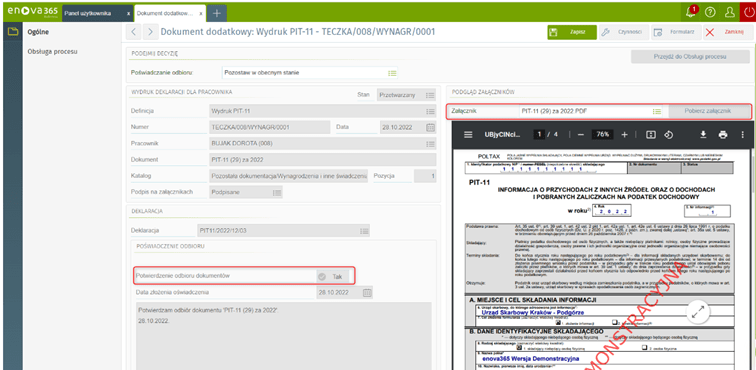Open Pracownik list selector
The image size is (756, 370).
pos(431,144)
